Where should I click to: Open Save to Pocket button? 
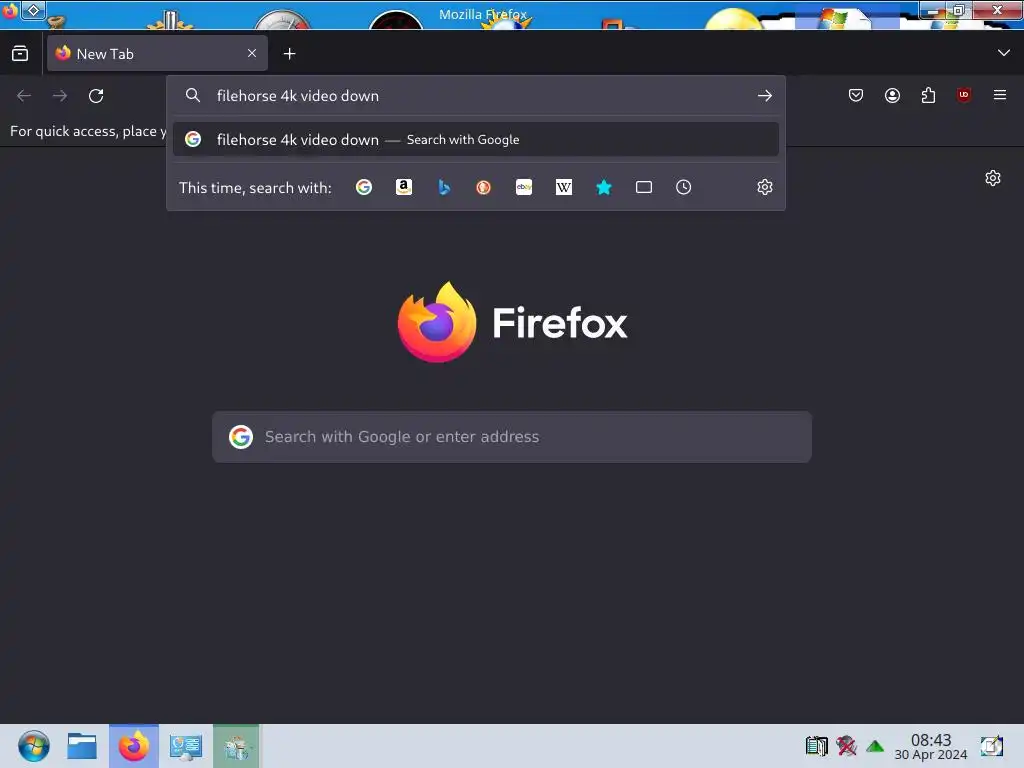pos(856,95)
